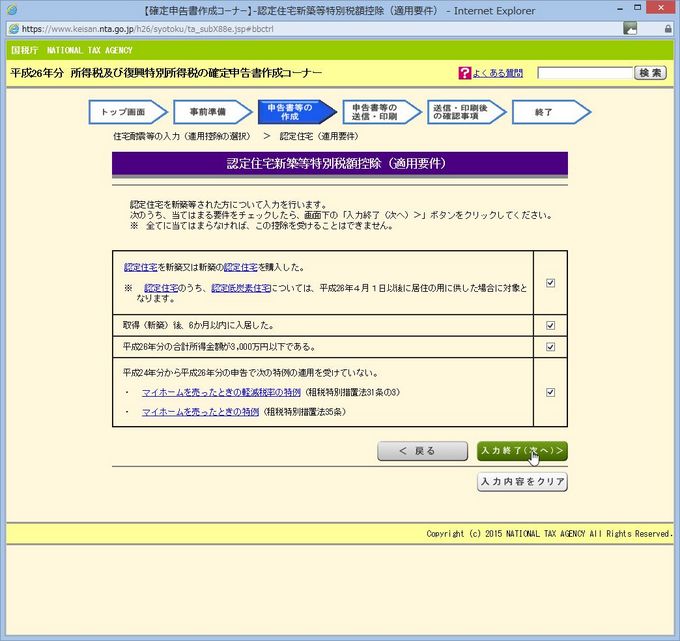
Task: Open the よくある質問 link
Action: click(497, 73)
